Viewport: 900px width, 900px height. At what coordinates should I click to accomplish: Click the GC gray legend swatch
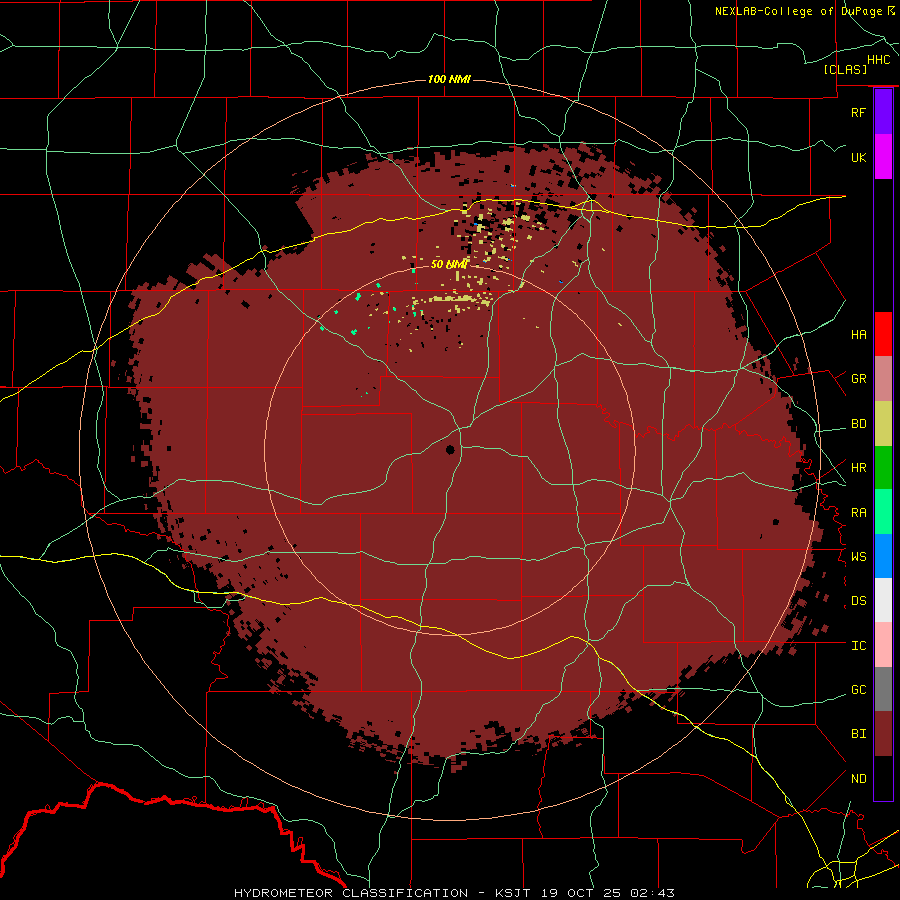[x=883, y=689]
